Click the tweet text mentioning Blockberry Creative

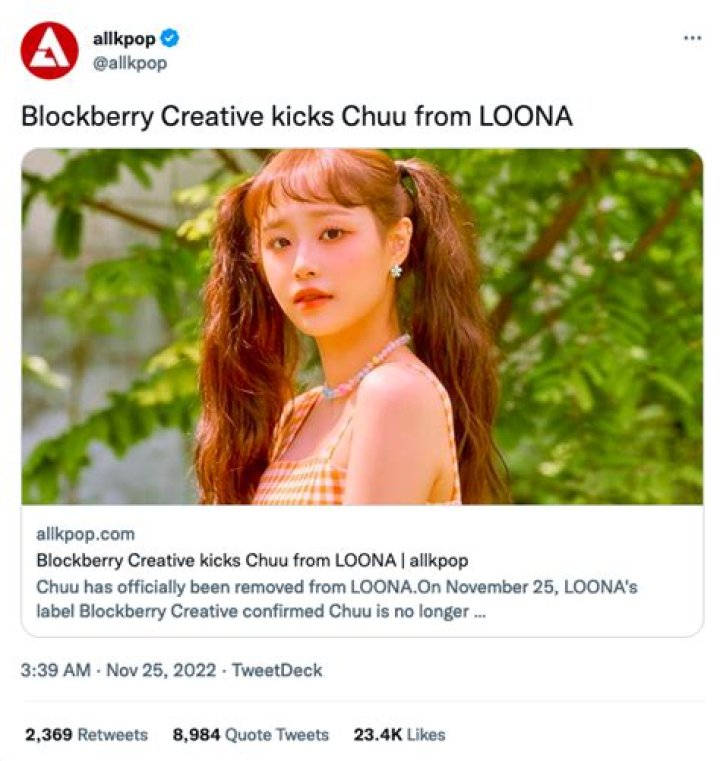(x=296, y=116)
